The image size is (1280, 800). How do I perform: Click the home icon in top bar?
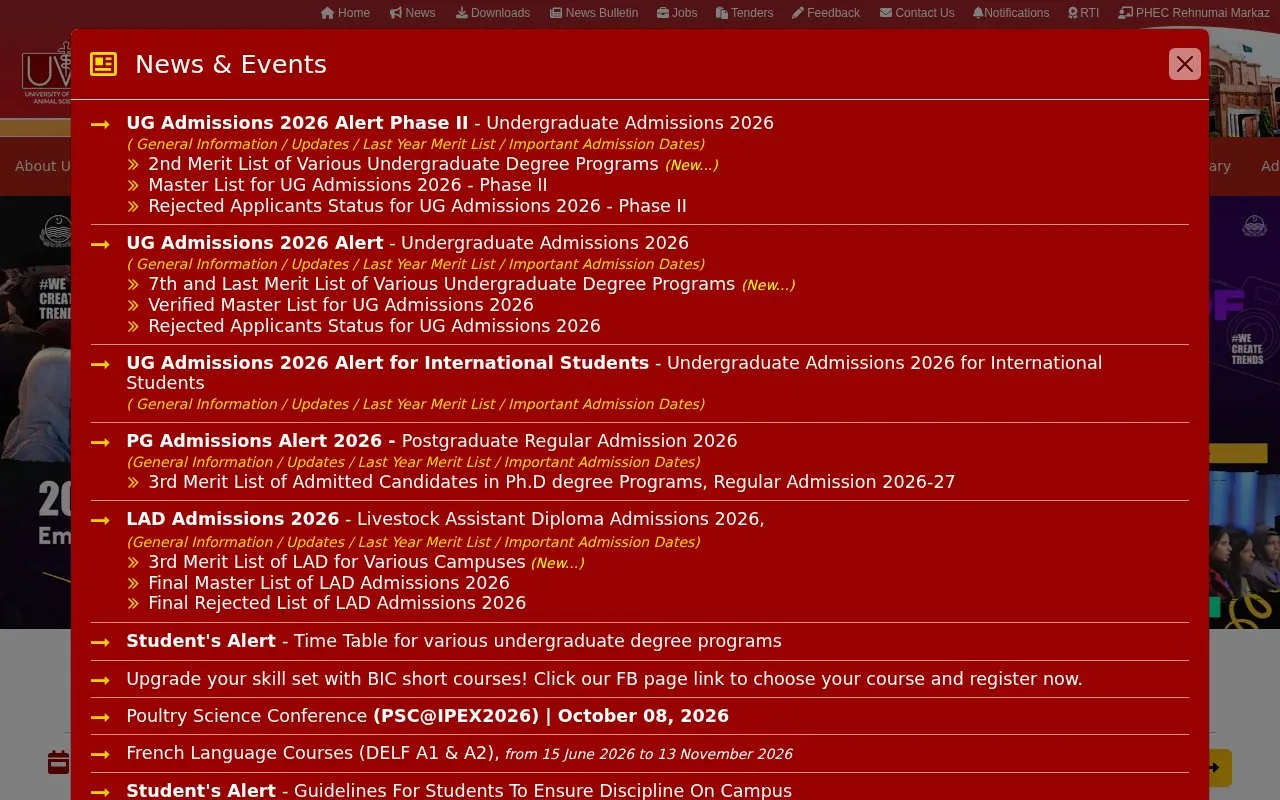327,13
